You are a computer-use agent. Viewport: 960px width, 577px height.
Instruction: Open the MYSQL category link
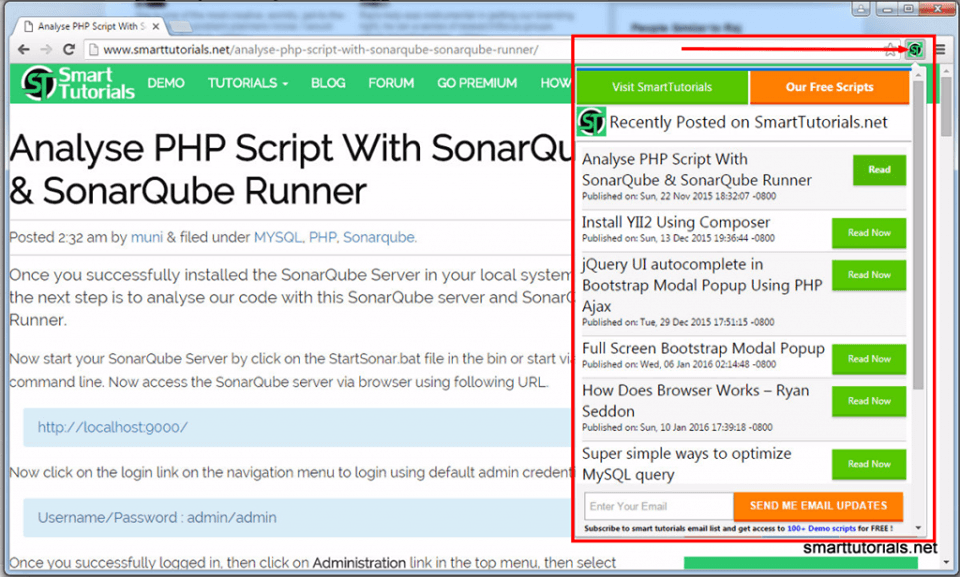278,237
